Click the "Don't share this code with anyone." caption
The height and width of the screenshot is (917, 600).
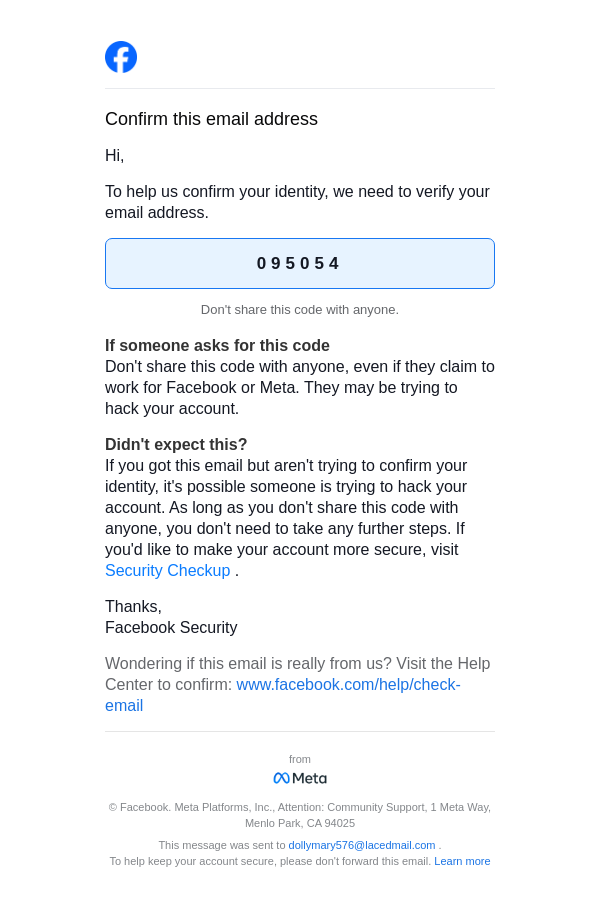coord(300,310)
